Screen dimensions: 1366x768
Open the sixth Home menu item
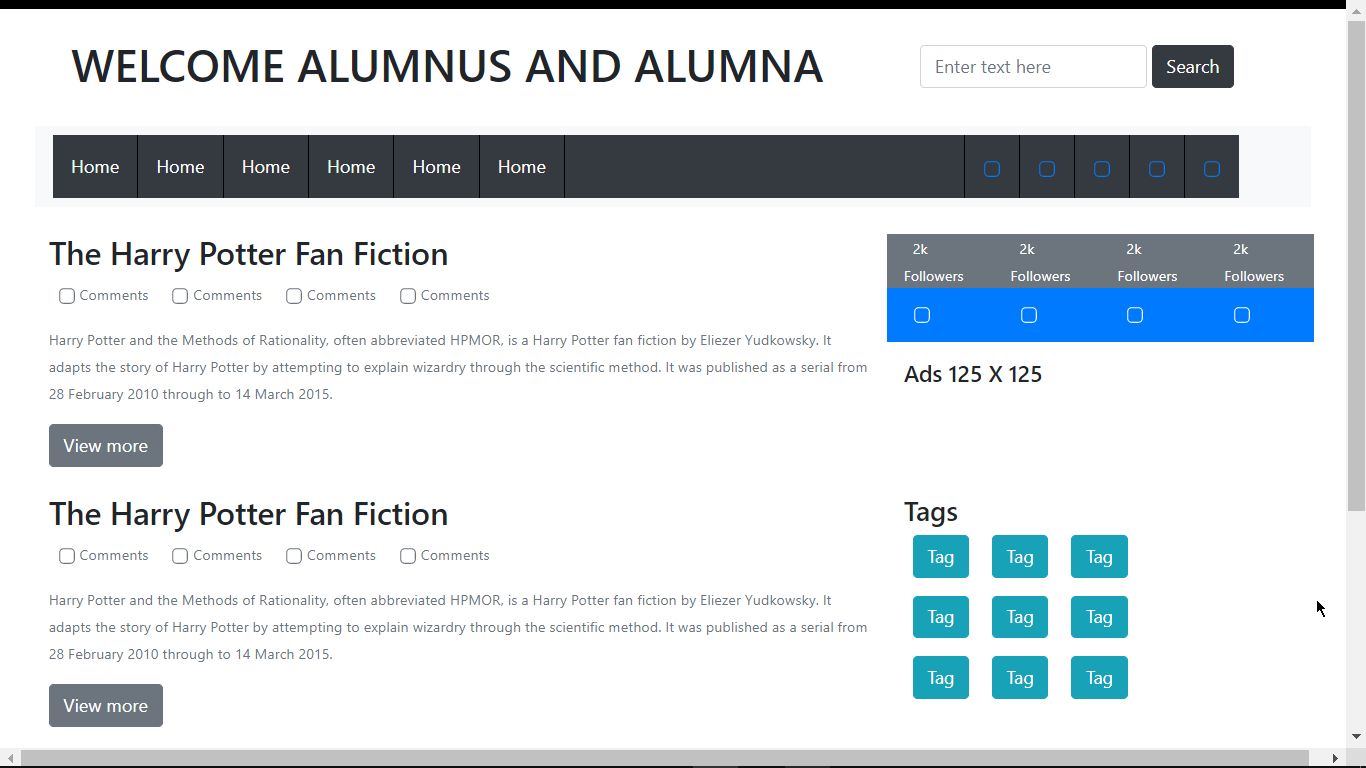[522, 167]
